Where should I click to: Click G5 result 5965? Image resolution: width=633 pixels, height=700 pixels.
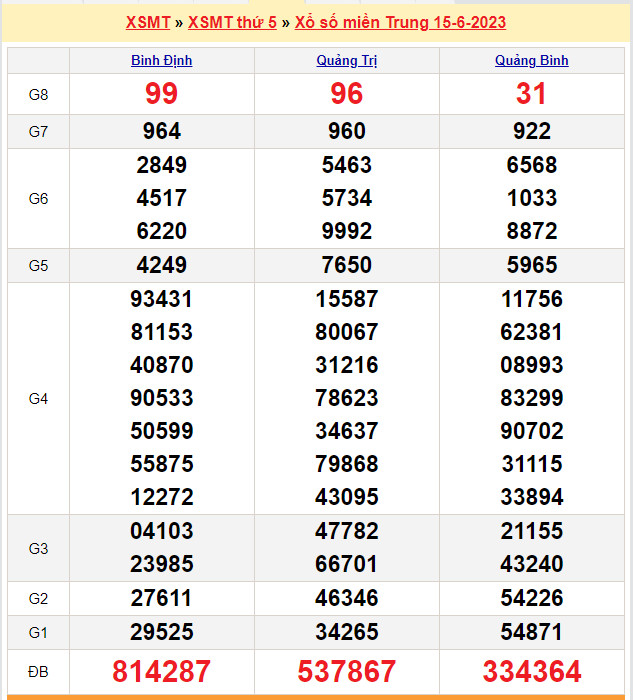tap(531, 265)
